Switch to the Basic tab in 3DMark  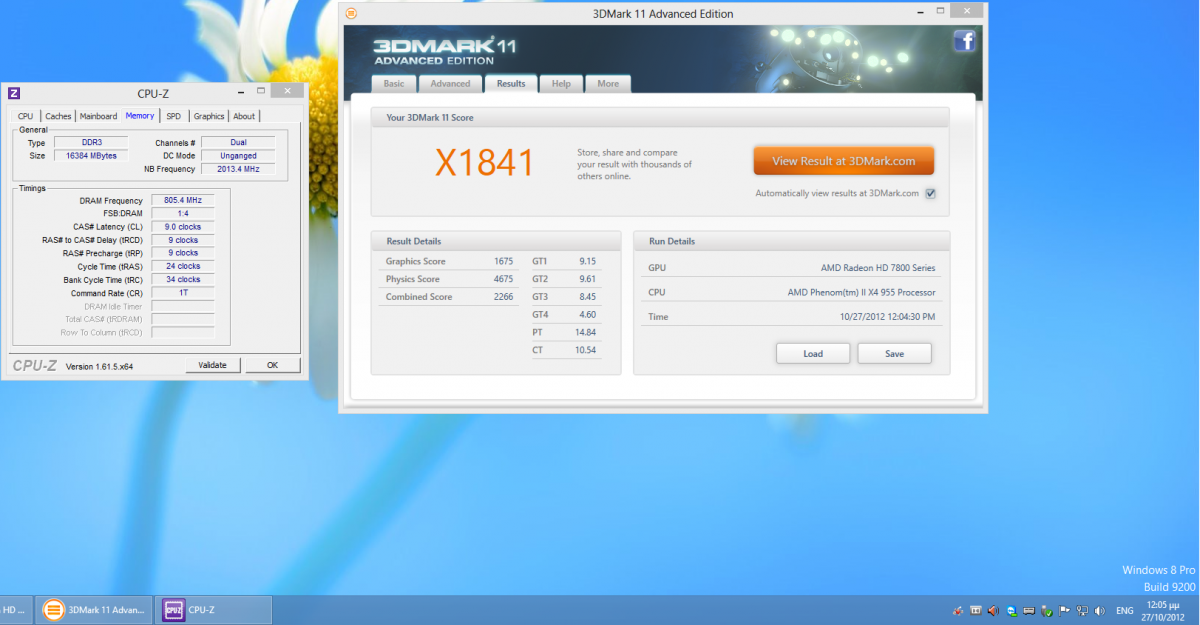pyautogui.click(x=394, y=84)
